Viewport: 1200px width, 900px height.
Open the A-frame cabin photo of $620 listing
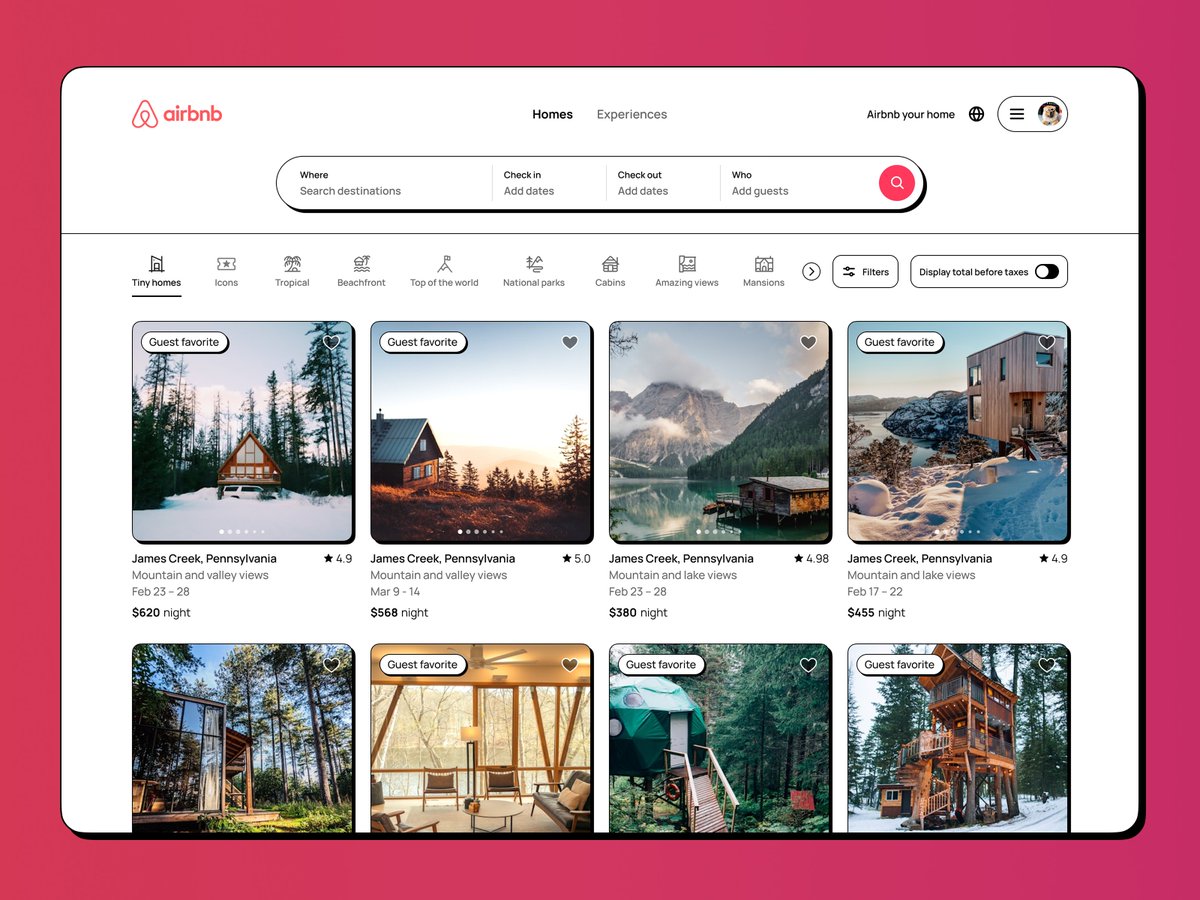(243, 432)
